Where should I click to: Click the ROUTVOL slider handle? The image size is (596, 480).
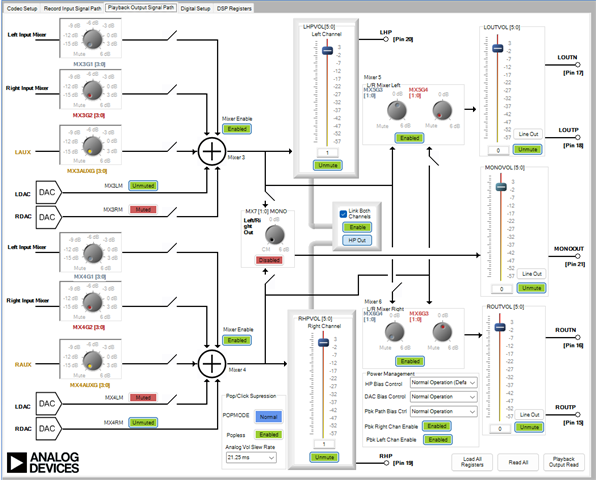point(499,327)
